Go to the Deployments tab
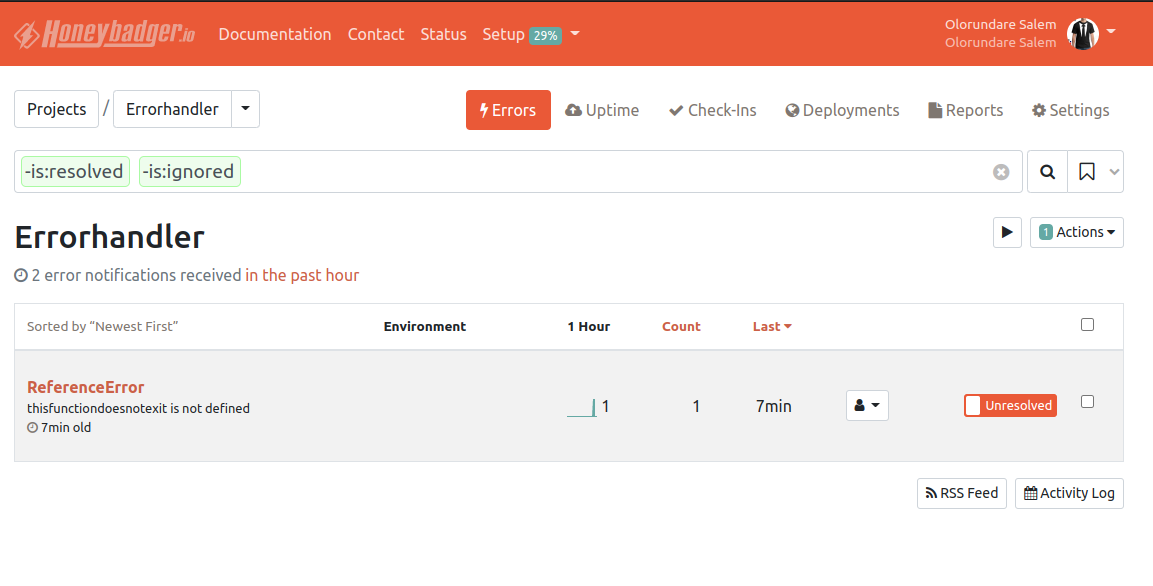1153x586 pixels. 842,110
